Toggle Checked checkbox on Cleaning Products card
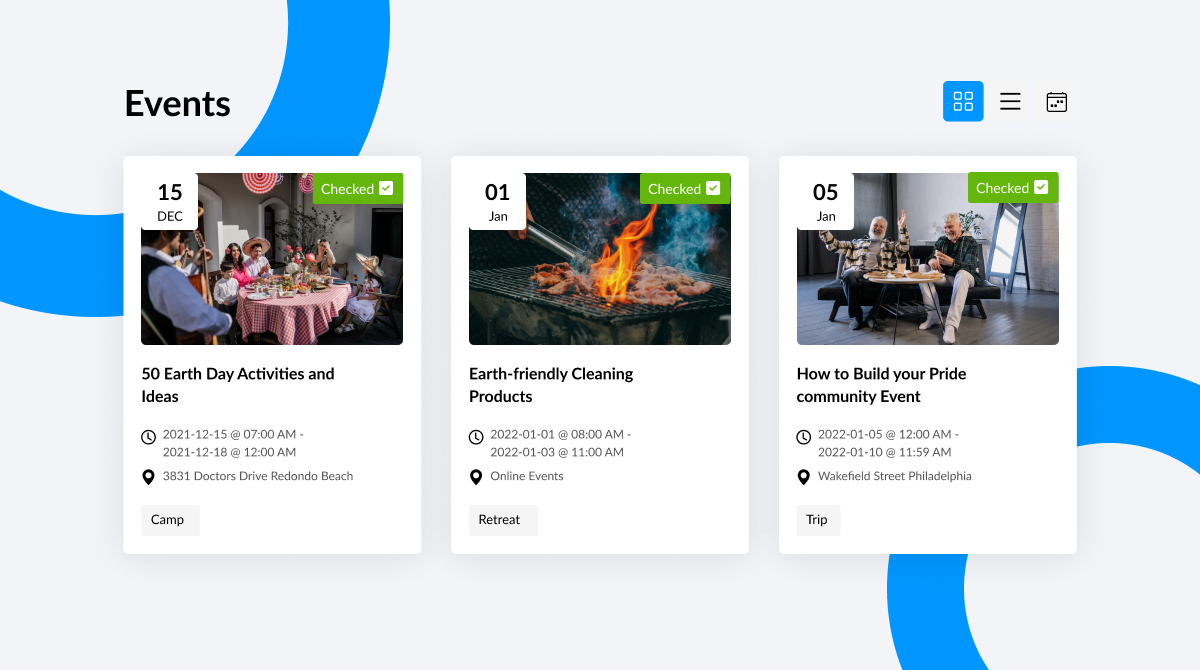The image size is (1200, 670). point(713,188)
